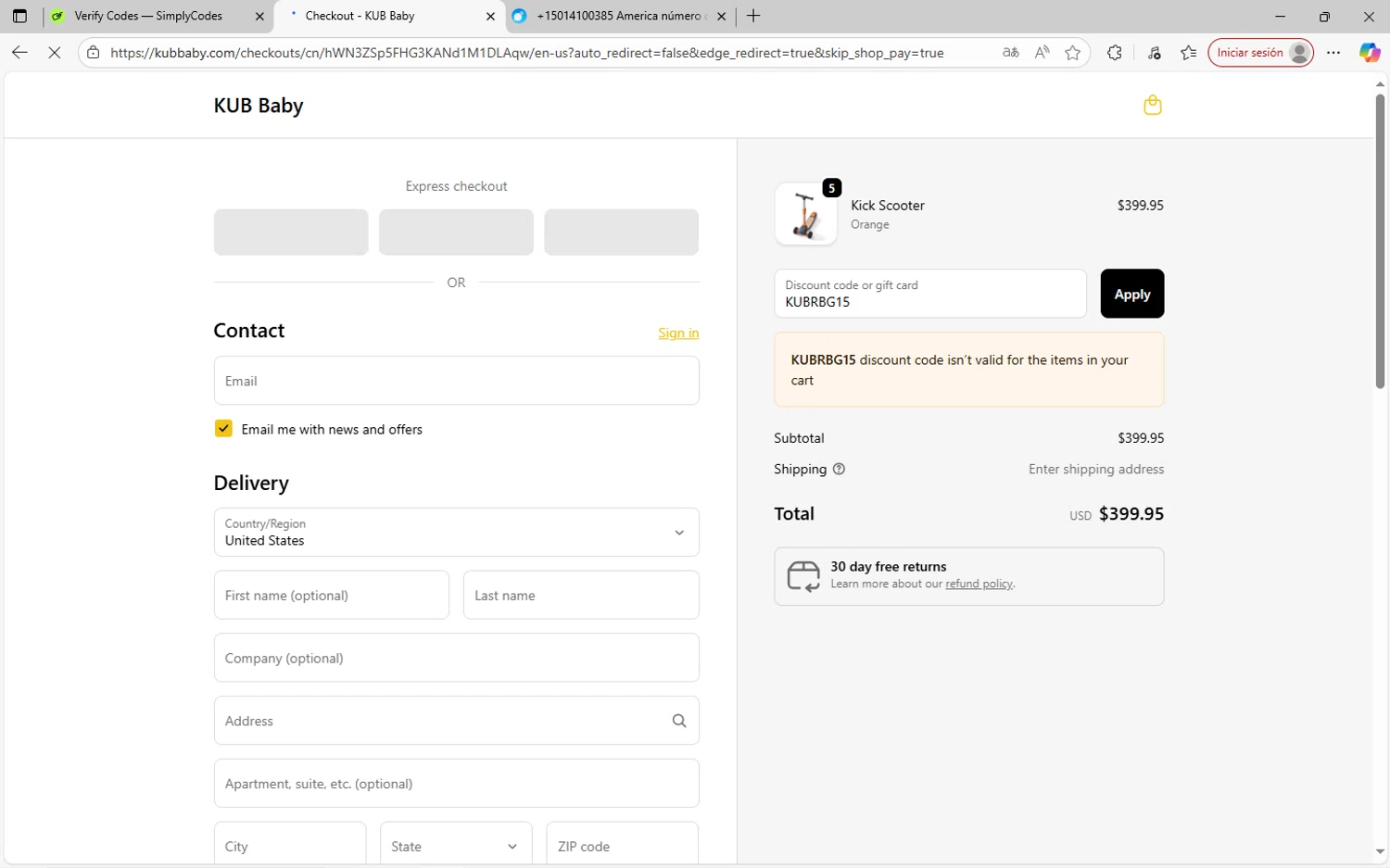View site information lock icon
This screenshot has height=868, width=1390.
tap(93, 53)
